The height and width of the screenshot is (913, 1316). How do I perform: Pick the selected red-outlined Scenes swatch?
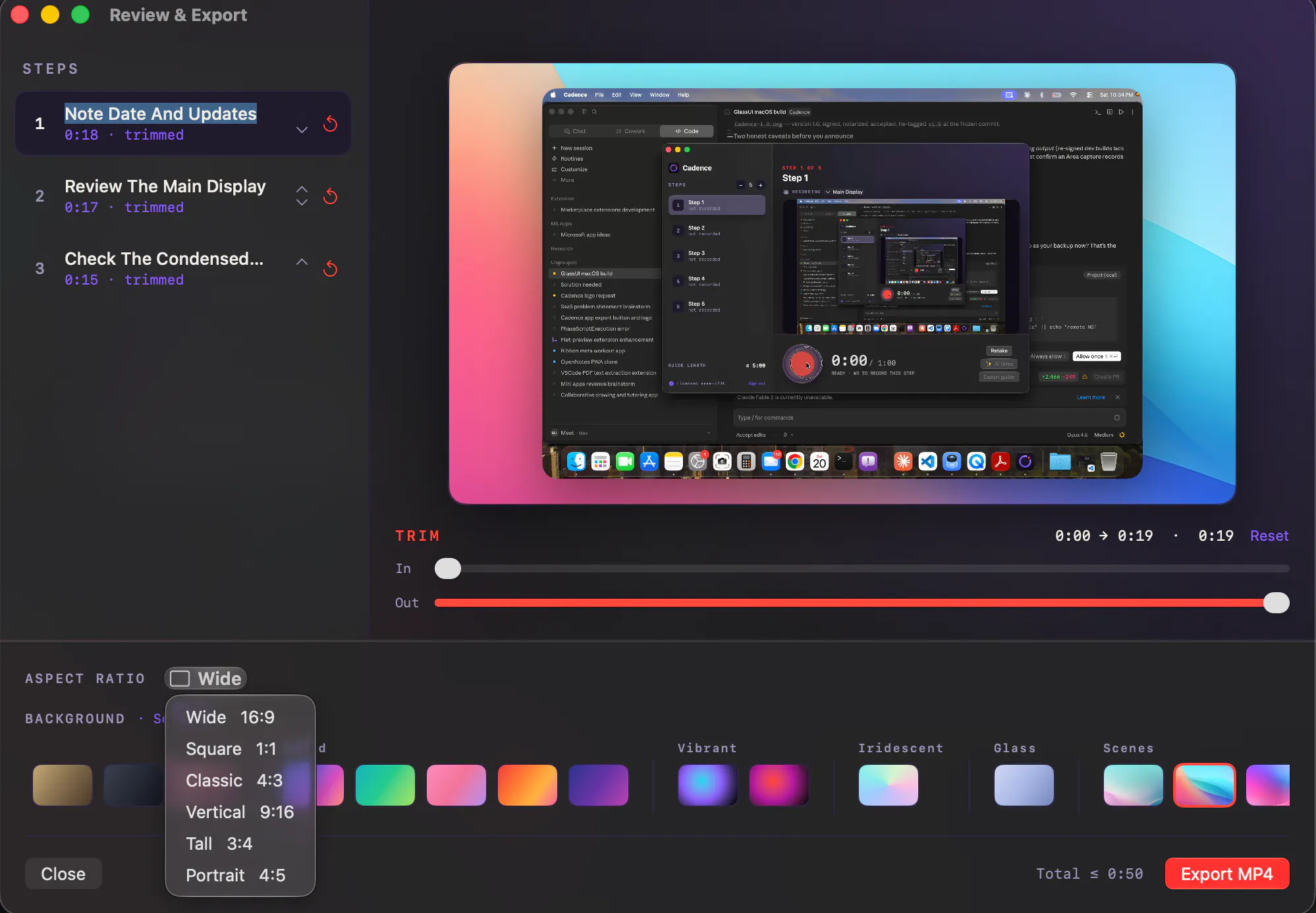click(1205, 785)
